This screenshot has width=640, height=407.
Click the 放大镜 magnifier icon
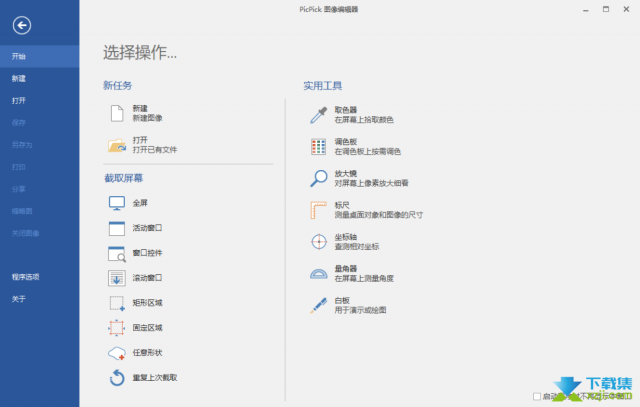[x=318, y=178]
